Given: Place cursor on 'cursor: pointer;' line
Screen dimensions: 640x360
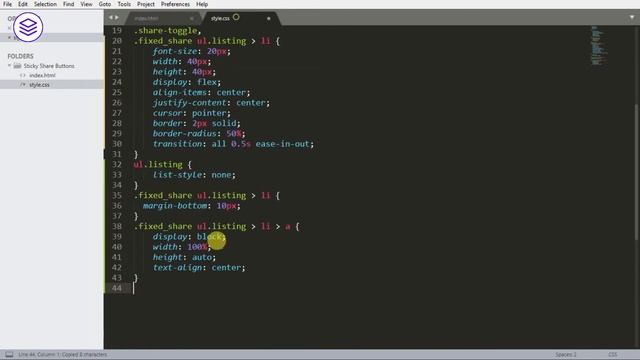Looking at the screenshot, I should coord(192,113).
